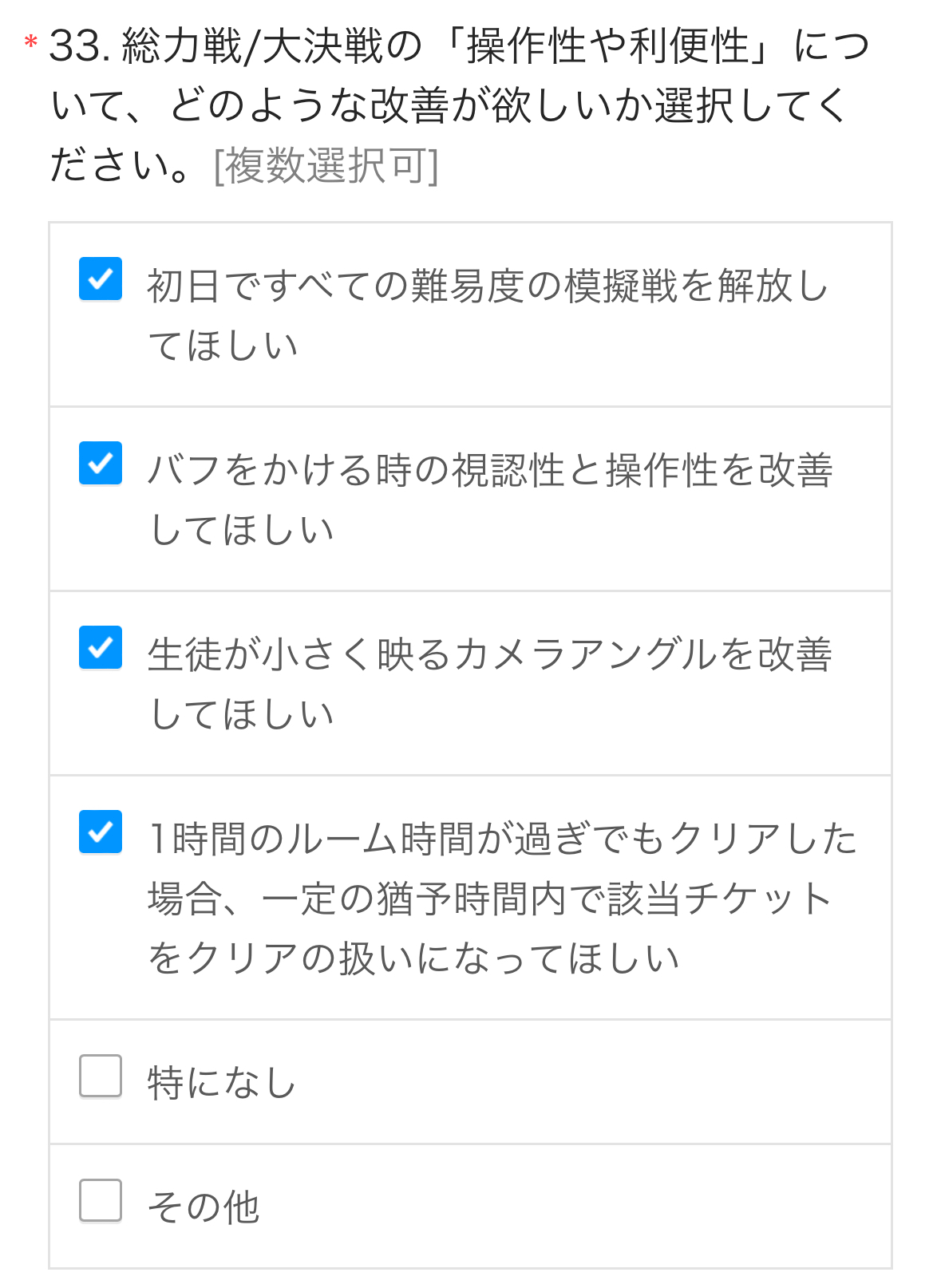The height and width of the screenshot is (1288, 941).
Task: Uncheck the 1時間のルーム時間 option checkbox
Action: [x=101, y=832]
